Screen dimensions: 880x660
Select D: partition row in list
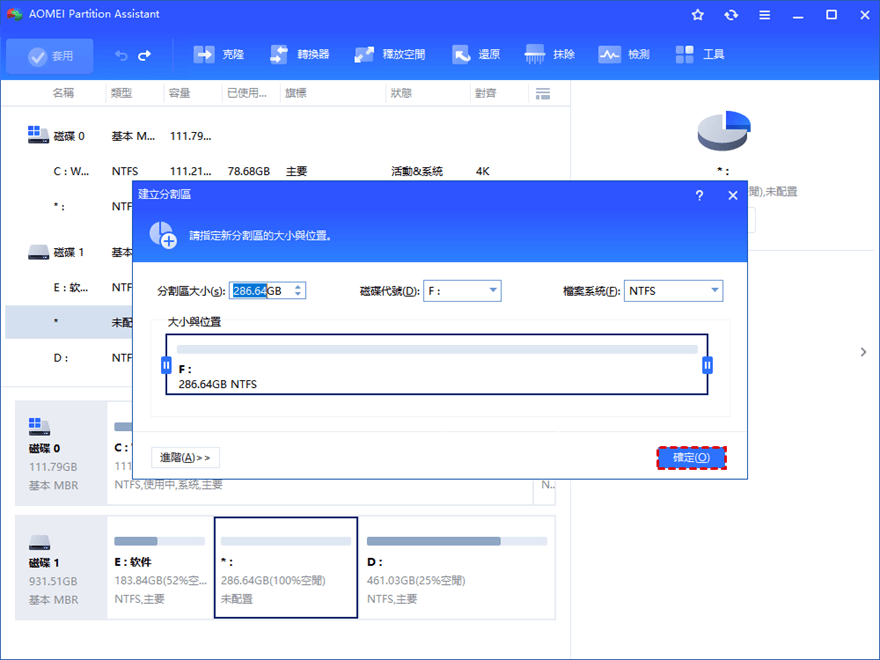click(x=69, y=358)
